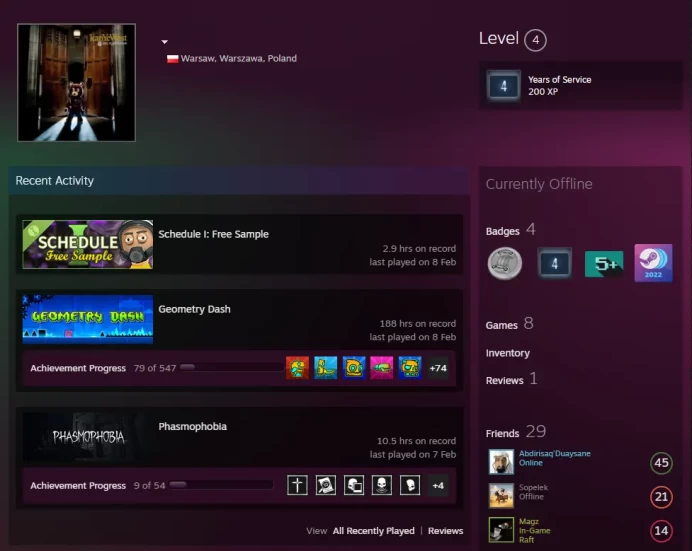Image resolution: width=692 pixels, height=551 pixels.
Task: Open the profile avatar image
Action: tap(76, 82)
